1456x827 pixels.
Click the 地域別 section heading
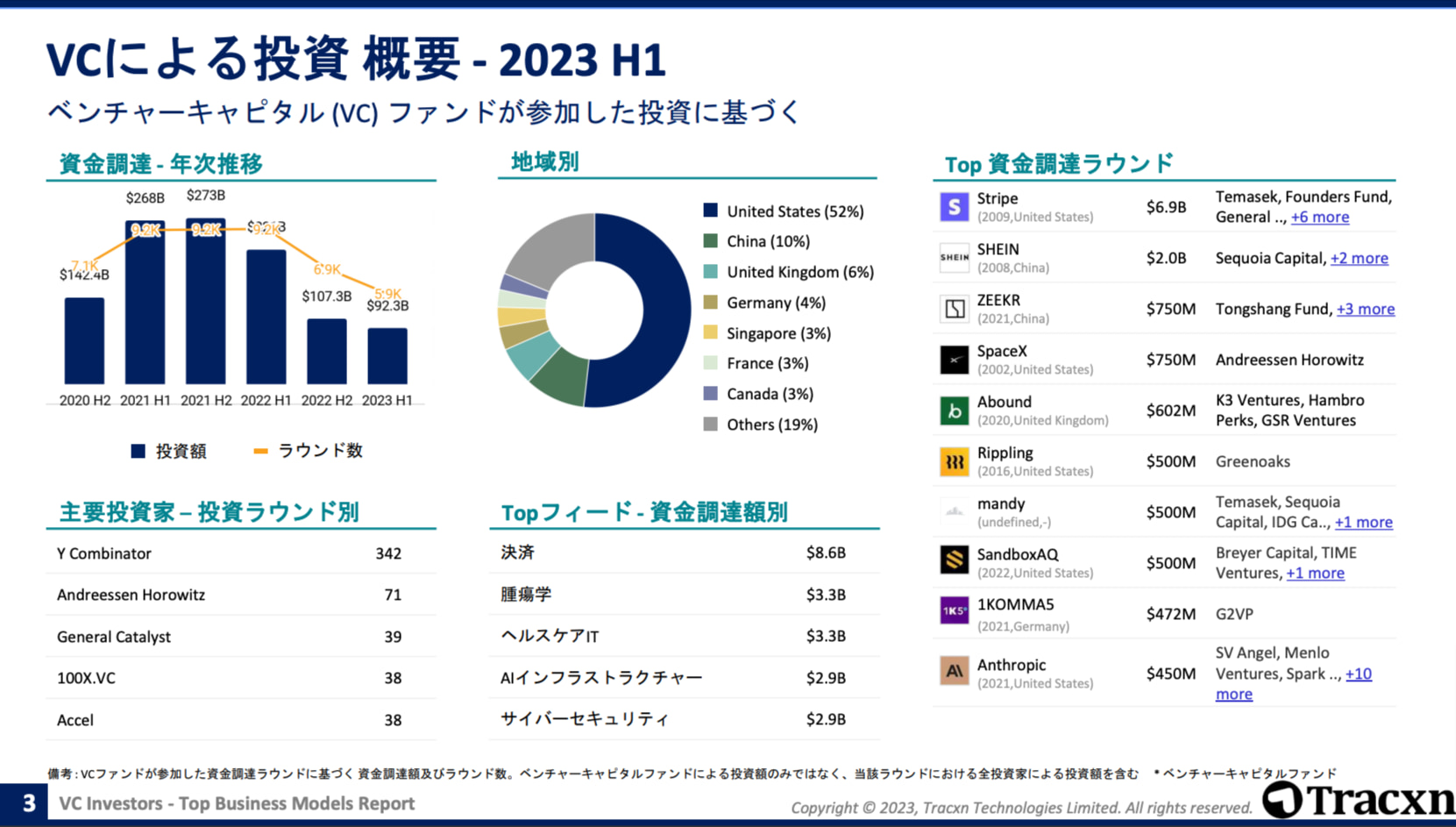click(x=545, y=161)
